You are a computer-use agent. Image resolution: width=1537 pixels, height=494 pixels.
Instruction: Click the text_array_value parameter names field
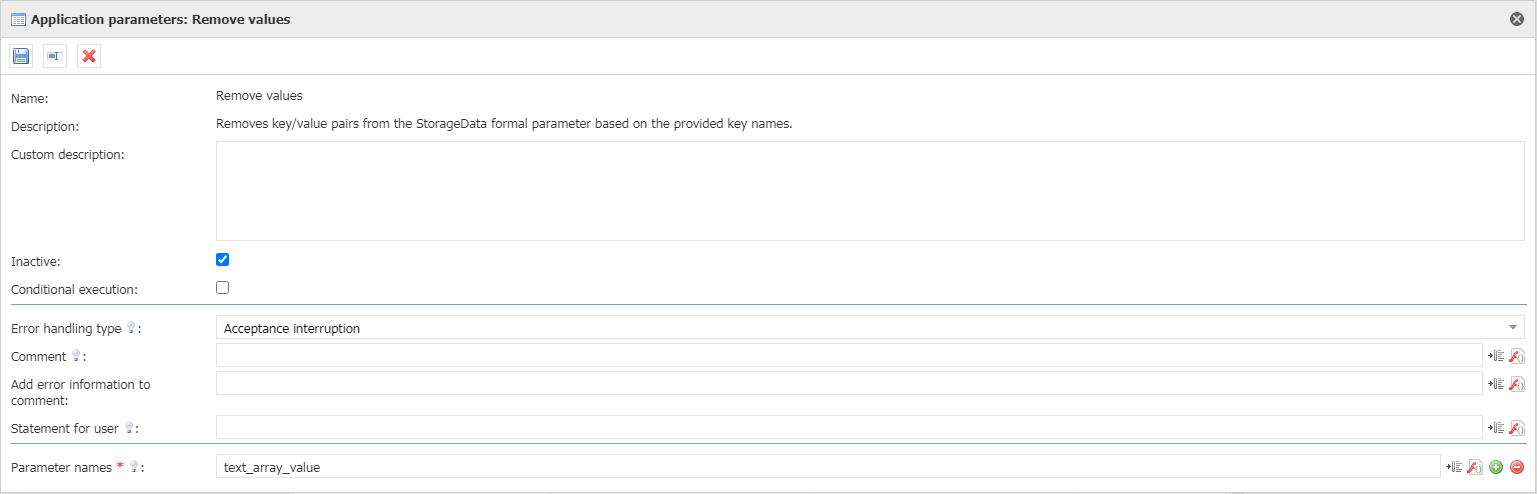[828, 467]
